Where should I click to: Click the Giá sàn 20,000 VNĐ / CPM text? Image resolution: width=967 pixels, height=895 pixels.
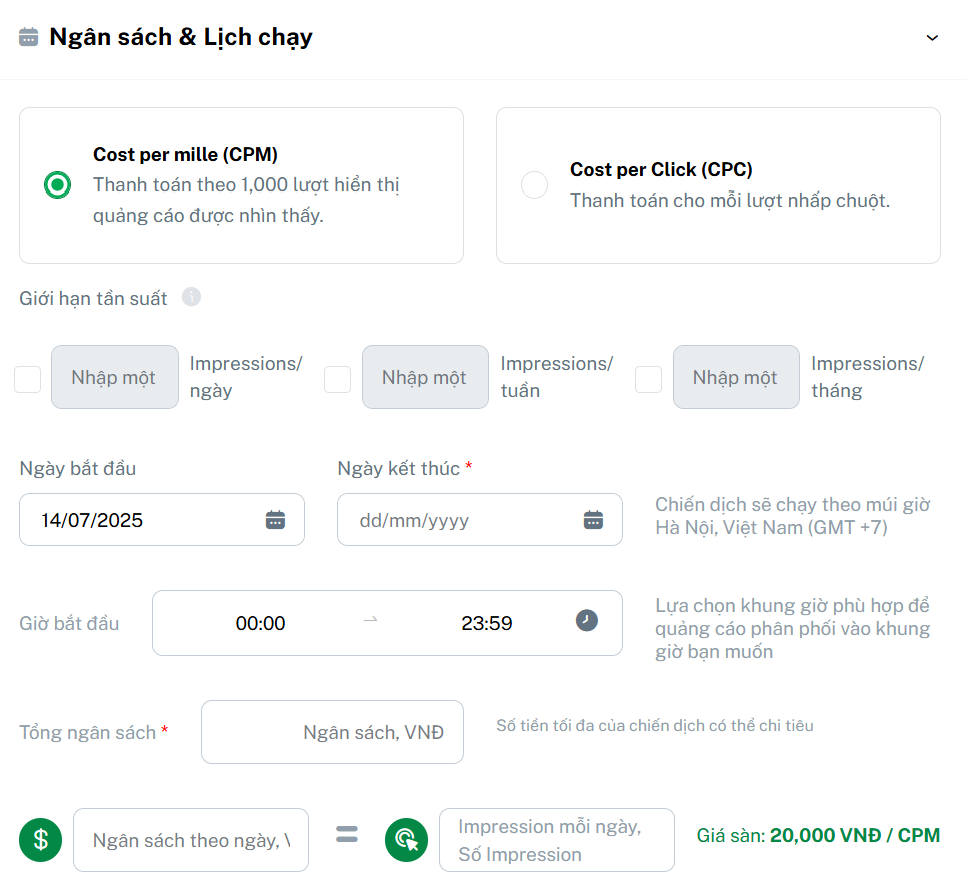(x=818, y=835)
